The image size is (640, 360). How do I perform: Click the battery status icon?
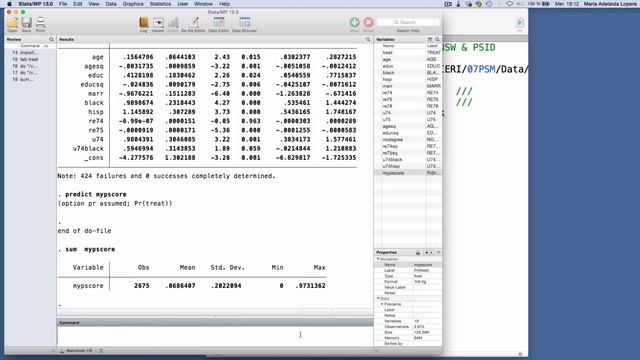tap(545, 4)
